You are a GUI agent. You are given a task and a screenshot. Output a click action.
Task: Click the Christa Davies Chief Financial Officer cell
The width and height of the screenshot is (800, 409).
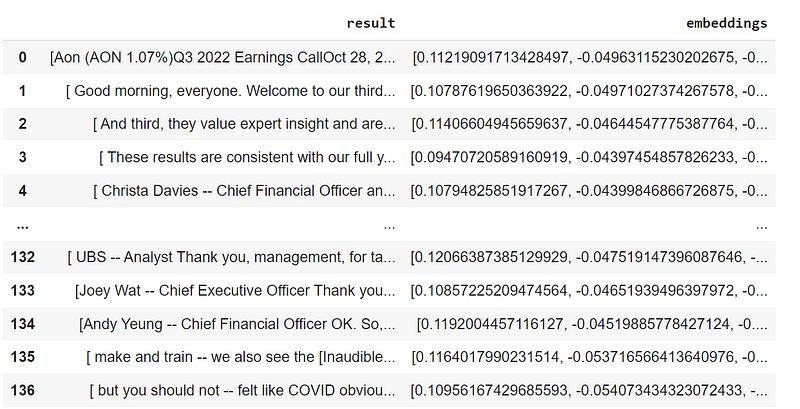[x=244, y=191]
